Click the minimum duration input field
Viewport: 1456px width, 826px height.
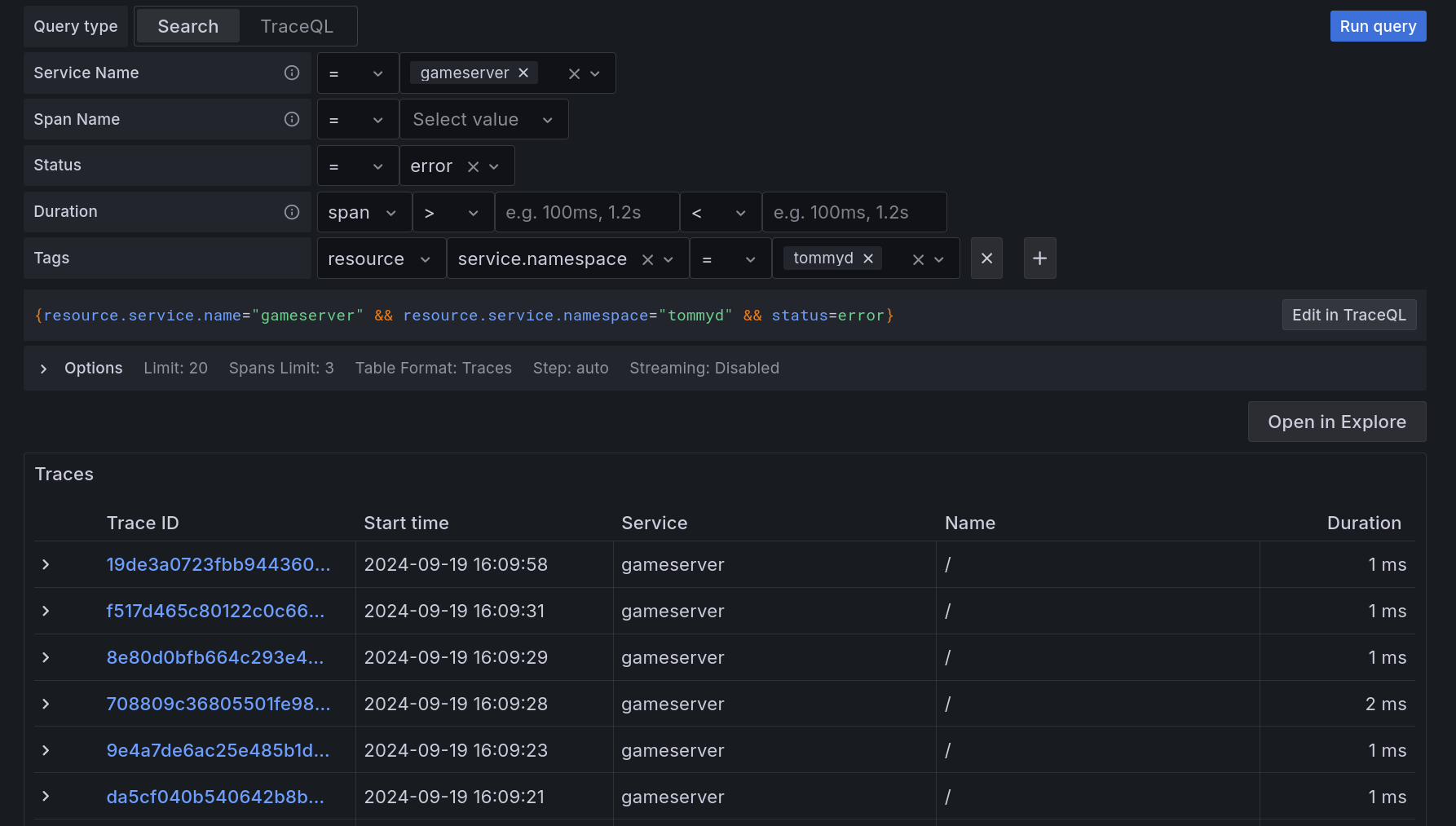(x=587, y=213)
